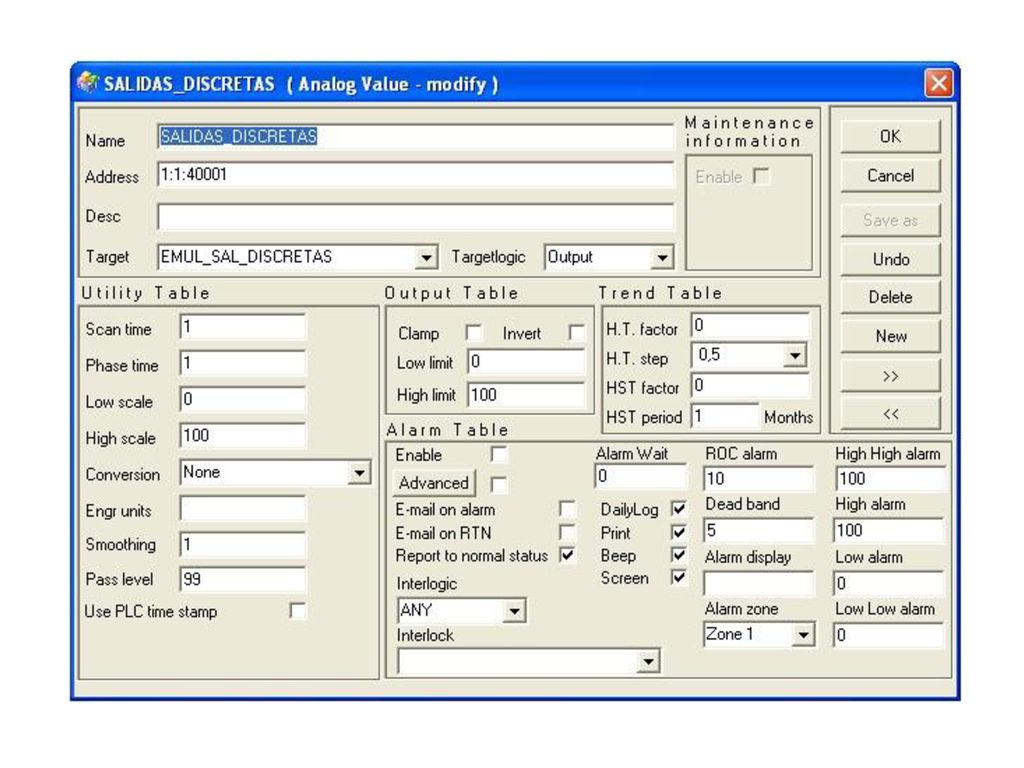Image resolution: width=1024 pixels, height=768 pixels.
Task: Click the Utility Table heading
Action: [146, 293]
